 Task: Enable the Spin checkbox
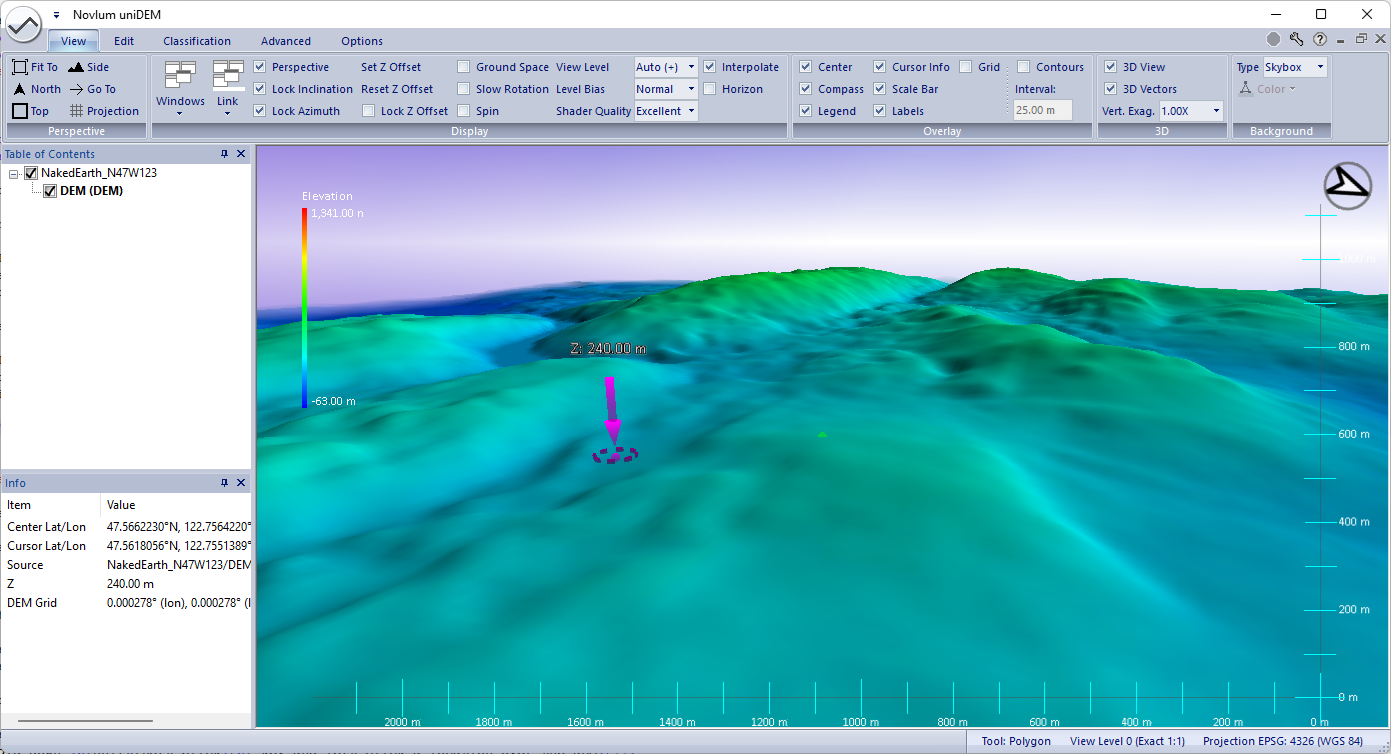pos(464,111)
